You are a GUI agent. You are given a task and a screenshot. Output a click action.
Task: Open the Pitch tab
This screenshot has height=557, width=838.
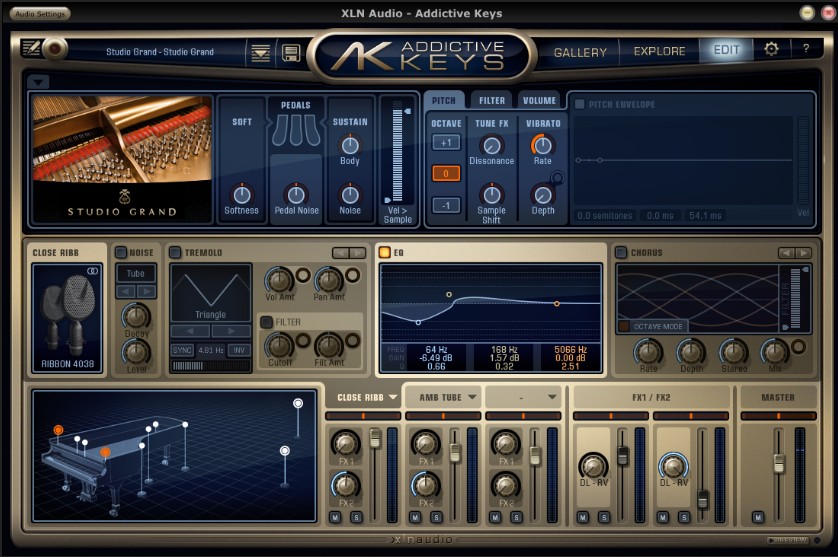click(444, 100)
